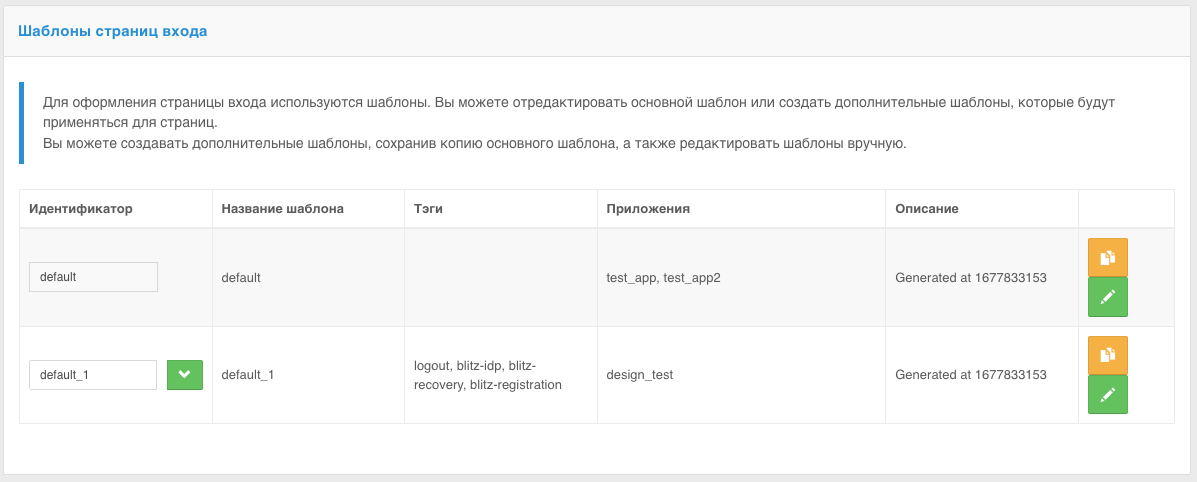
Task: Click the default row's Generated at description
Action: pos(971,277)
